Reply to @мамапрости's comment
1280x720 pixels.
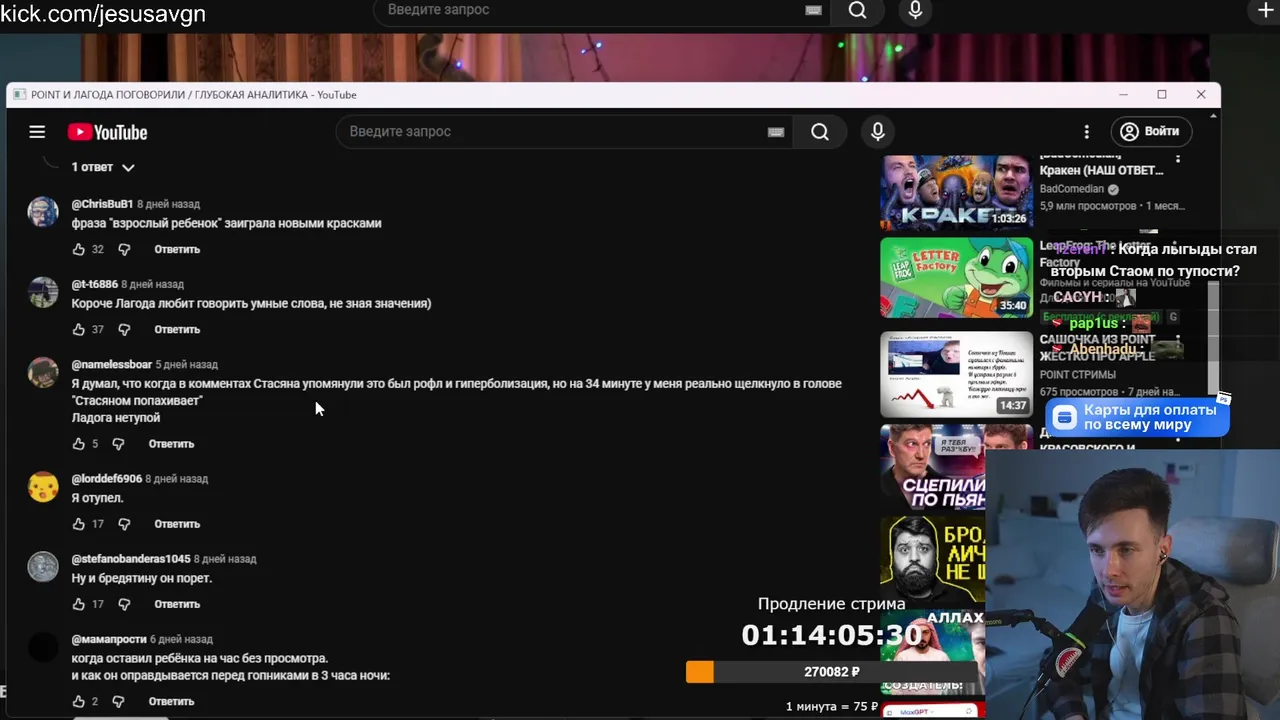171,701
